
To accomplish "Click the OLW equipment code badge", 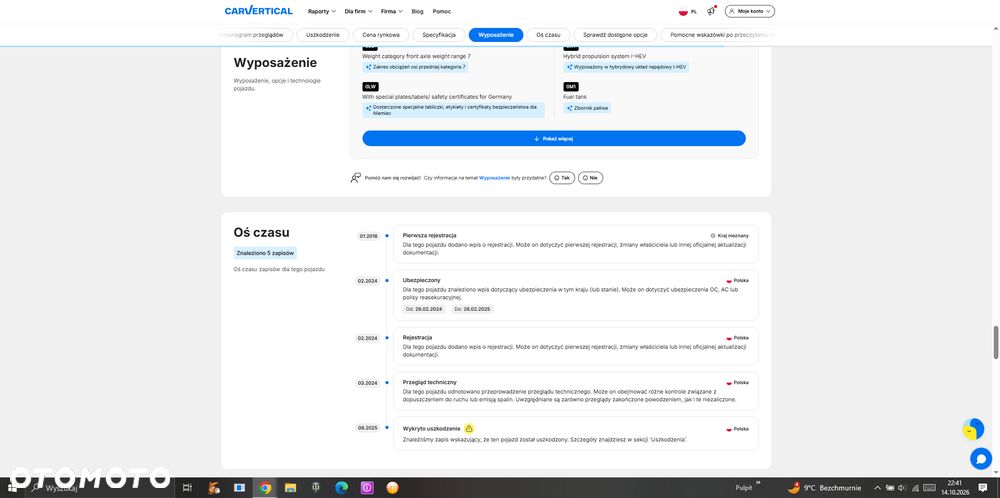I will [370, 86].
